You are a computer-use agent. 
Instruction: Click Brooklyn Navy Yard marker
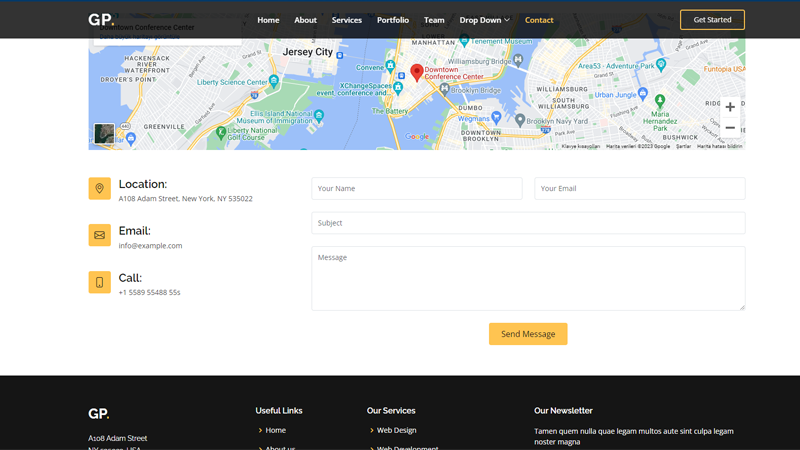[x=519, y=120]
